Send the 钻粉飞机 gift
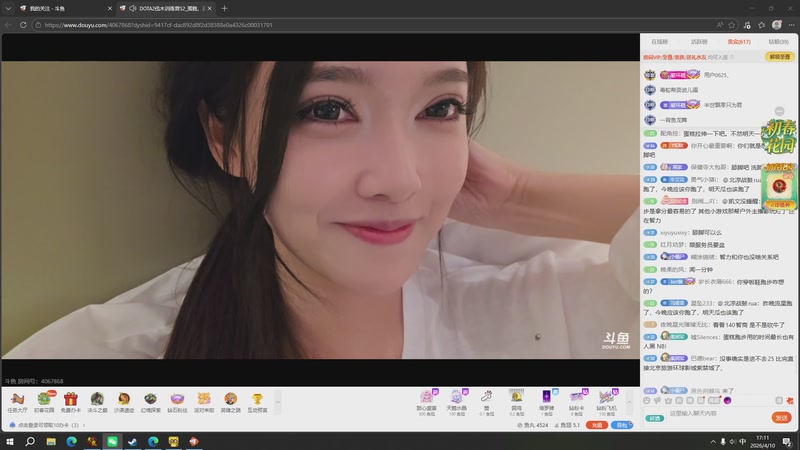Image resolution: width=800 pixels, height=450 pixels. tap(607, 403)
